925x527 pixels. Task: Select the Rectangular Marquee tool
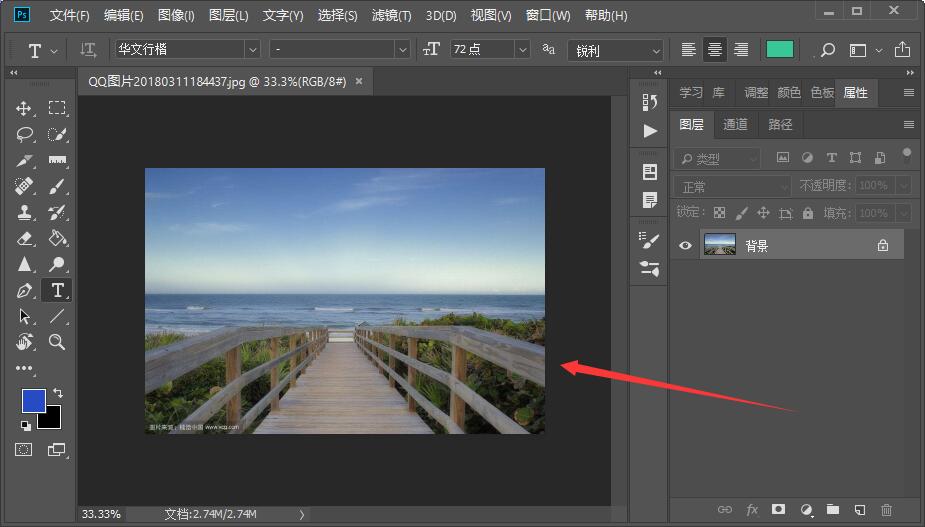click(57, 108)
